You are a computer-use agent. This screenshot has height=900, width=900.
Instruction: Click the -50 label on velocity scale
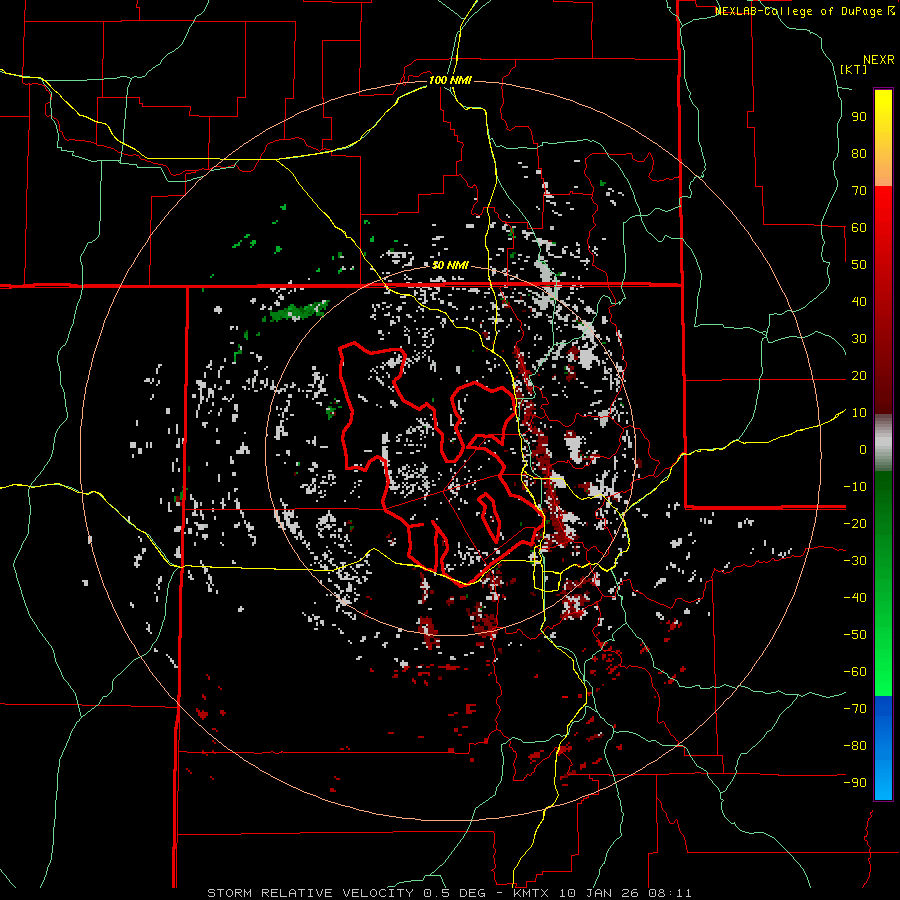(854, 635)
